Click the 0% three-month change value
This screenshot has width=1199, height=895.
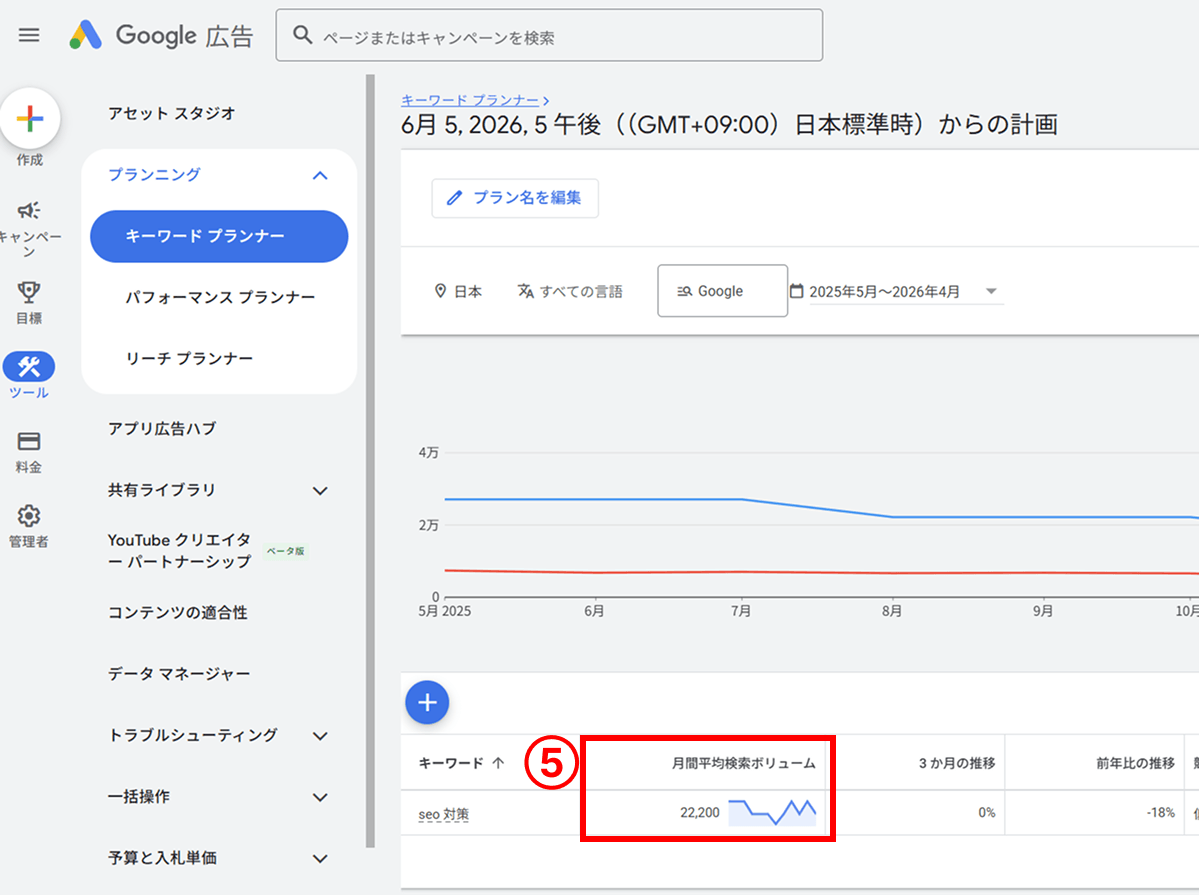pyautogui.click(x=986, y=812)
